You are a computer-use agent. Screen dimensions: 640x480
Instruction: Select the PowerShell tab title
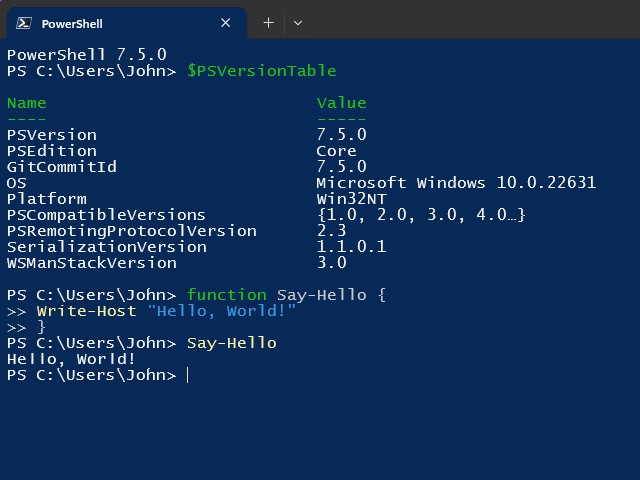point(72,23)
